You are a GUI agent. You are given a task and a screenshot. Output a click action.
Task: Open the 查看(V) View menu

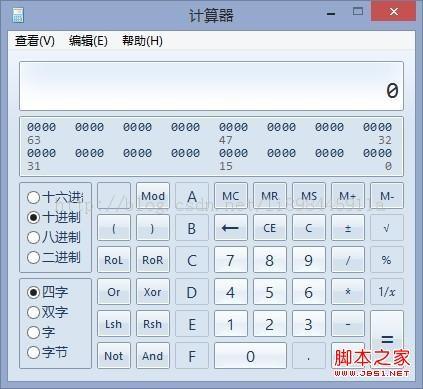coord(35,41)
